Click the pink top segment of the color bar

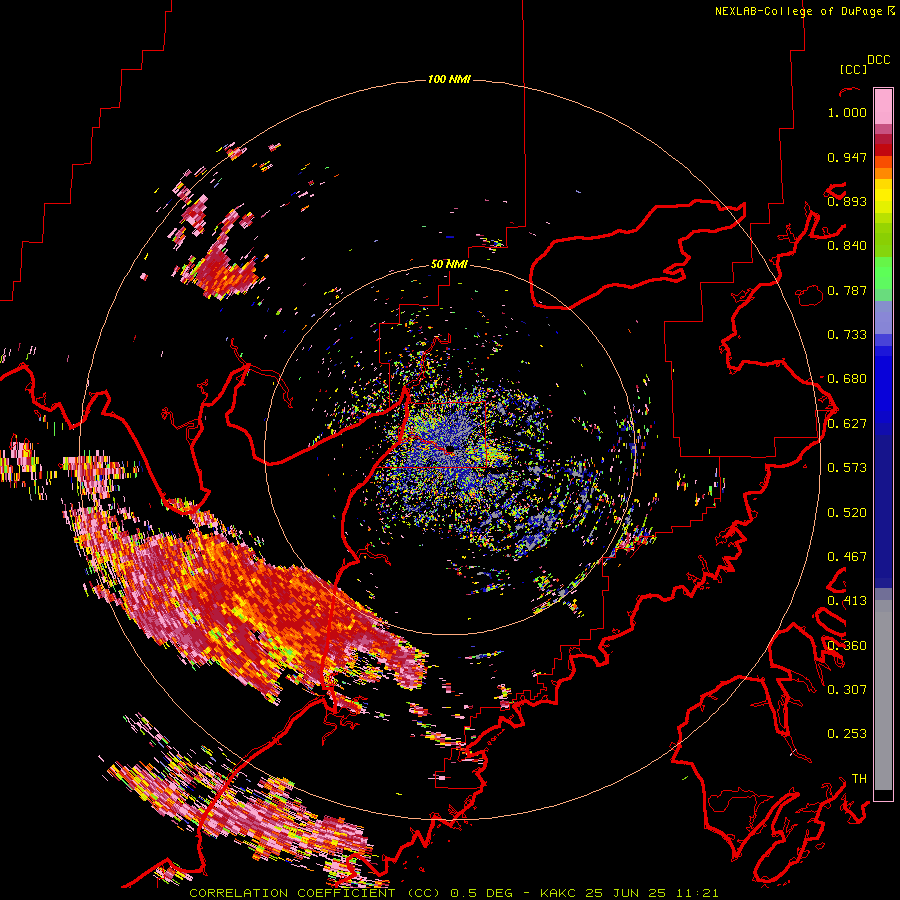pos(883,106)
